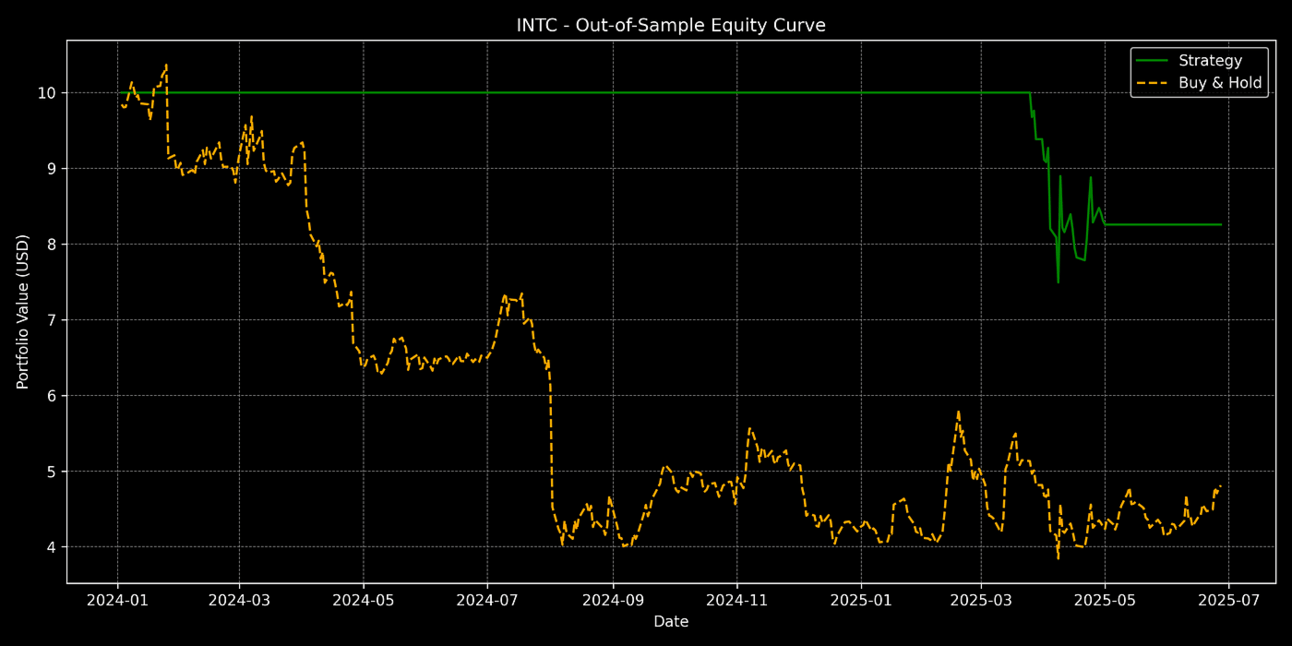This screenshot has height=646, width=1292.
Task: Click the 'Date' x-axis label
Action: coord(671,622)
